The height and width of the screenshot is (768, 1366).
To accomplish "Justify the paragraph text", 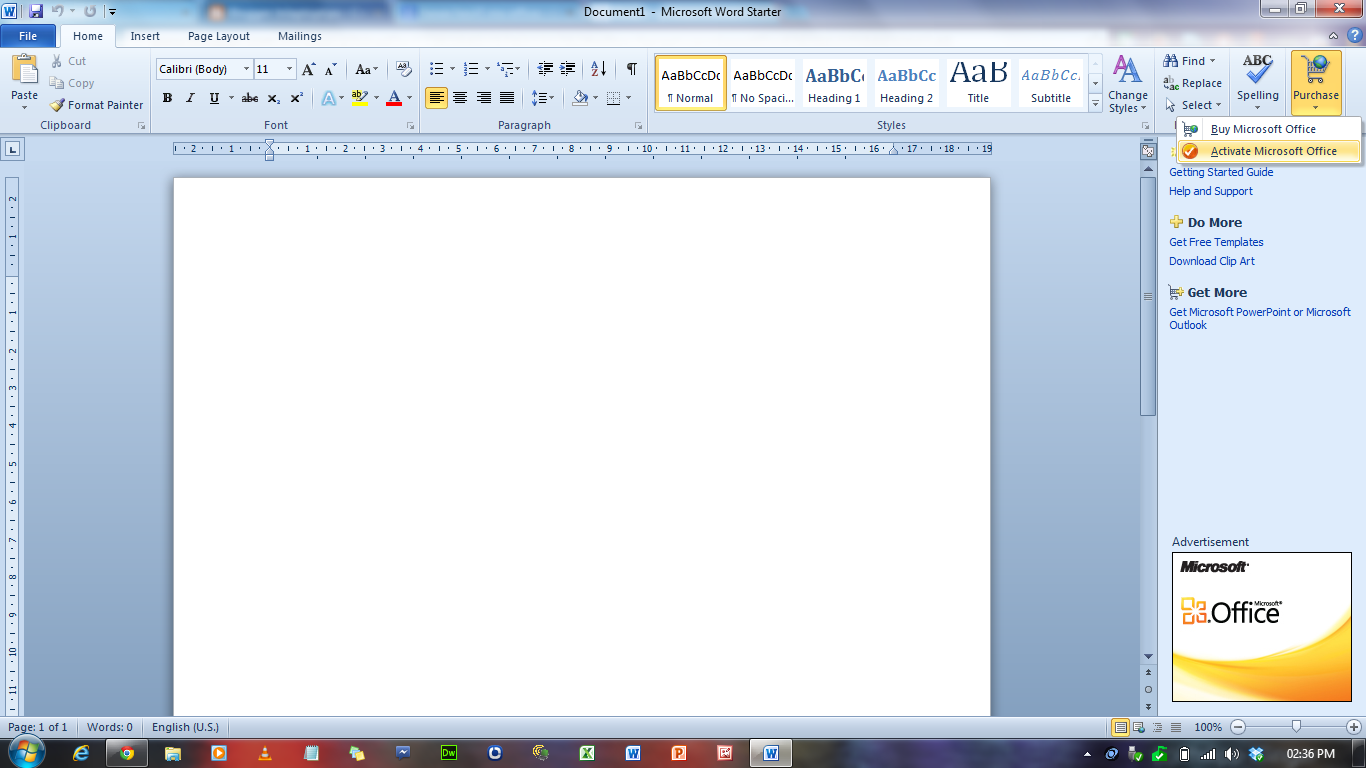I will pyautogui.click(x=507, y=98).
